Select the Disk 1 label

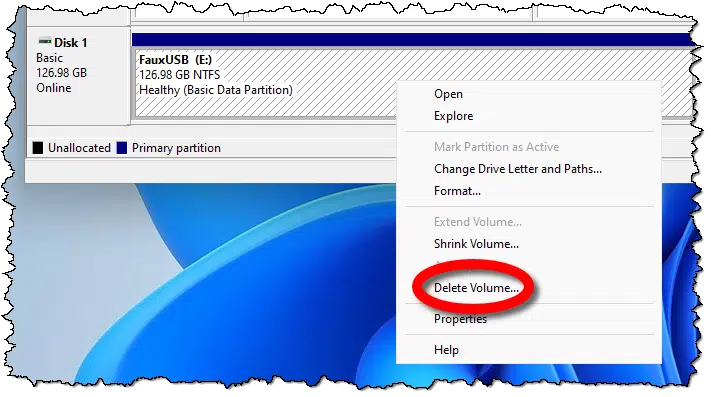(70, 43)
